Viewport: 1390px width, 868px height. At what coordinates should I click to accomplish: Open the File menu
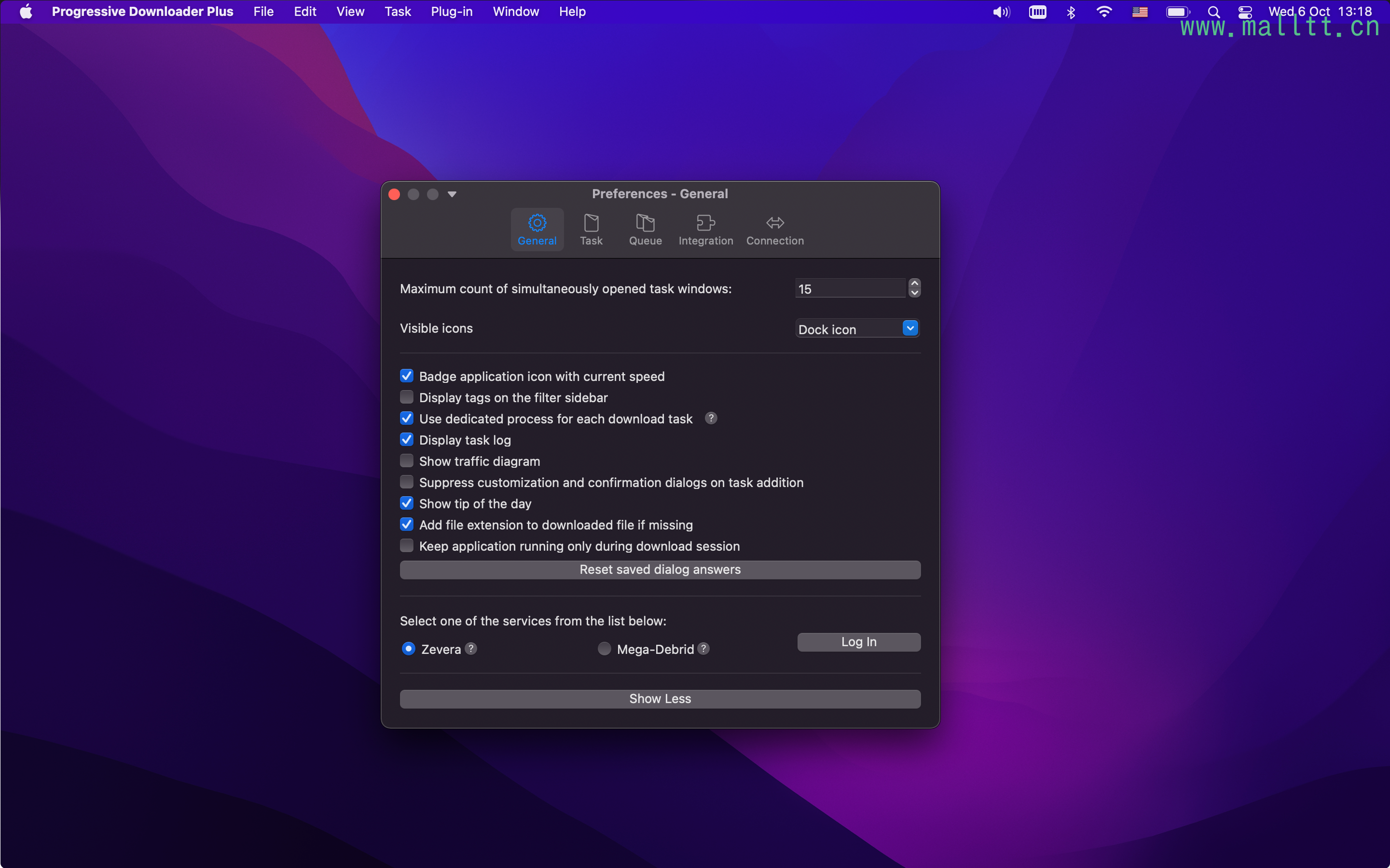pos(263,12)
